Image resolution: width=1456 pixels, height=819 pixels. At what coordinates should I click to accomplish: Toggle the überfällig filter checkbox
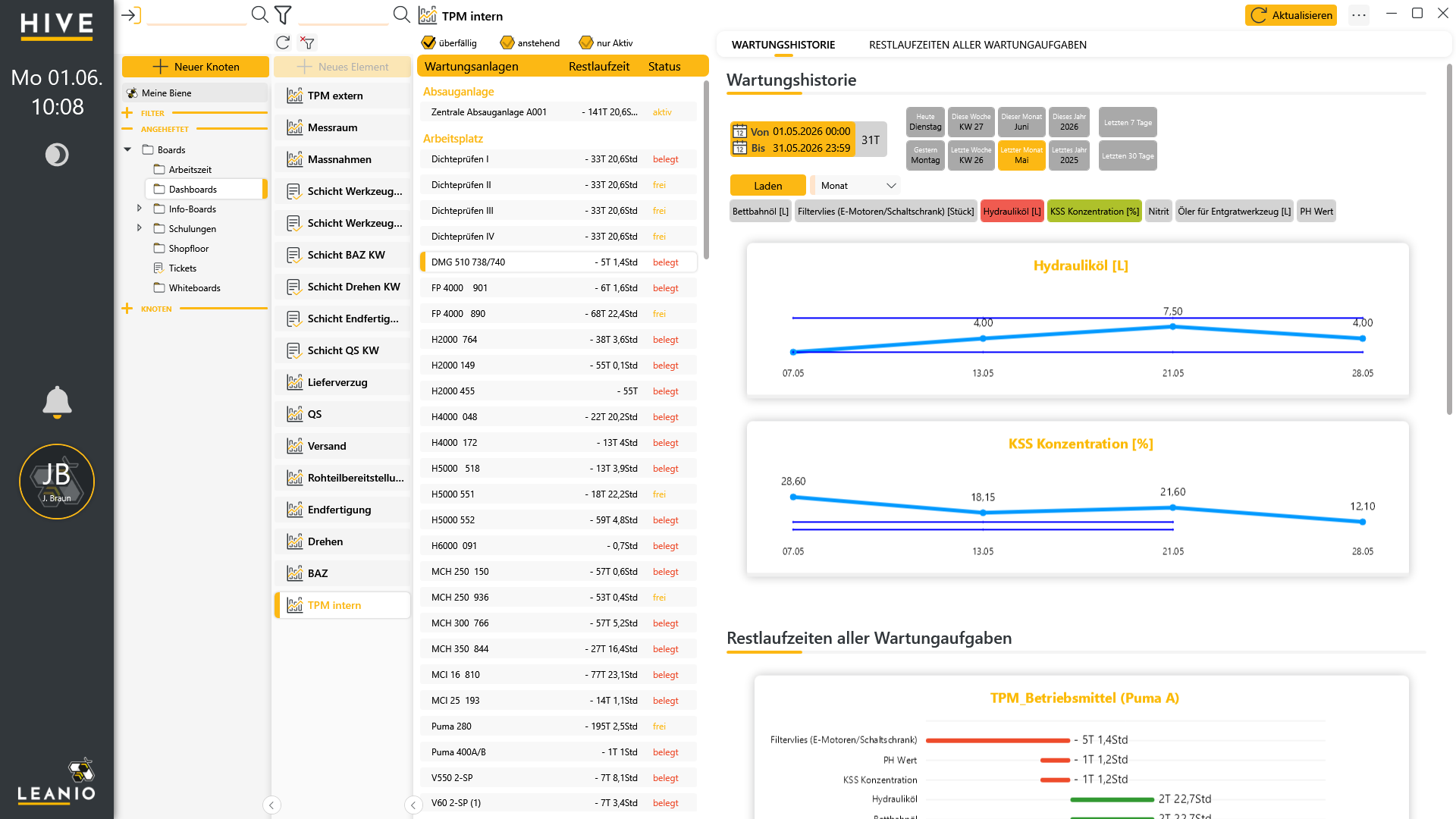[428, 43]
